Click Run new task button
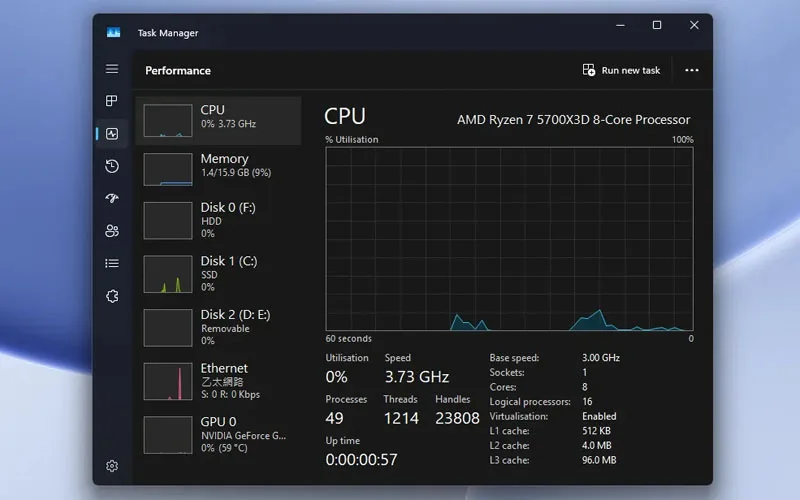Image resolution: width=800 pixels, height=500 pixels. (621, 70)
